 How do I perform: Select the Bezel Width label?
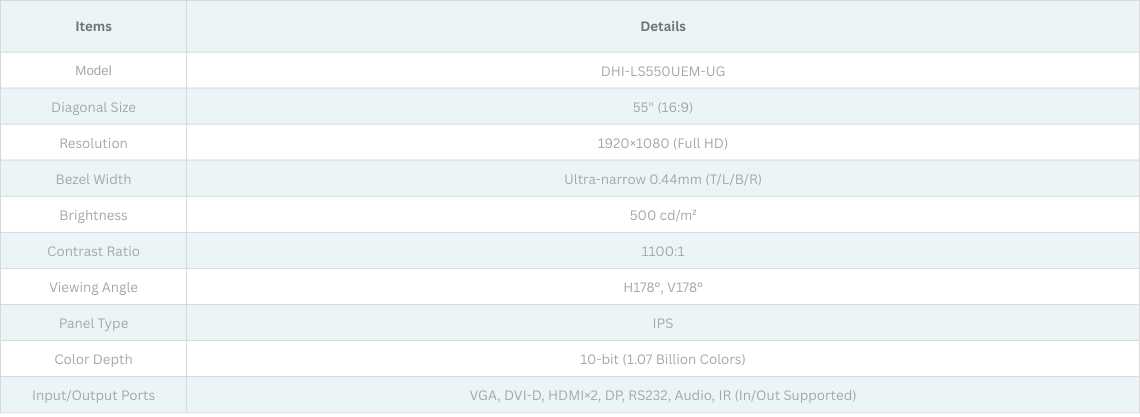click(x=93, y=179)
